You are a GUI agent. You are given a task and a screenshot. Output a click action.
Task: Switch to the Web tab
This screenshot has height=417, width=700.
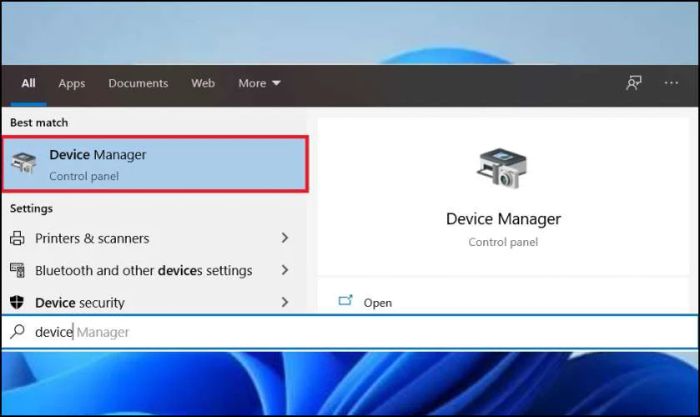point(203,83)
